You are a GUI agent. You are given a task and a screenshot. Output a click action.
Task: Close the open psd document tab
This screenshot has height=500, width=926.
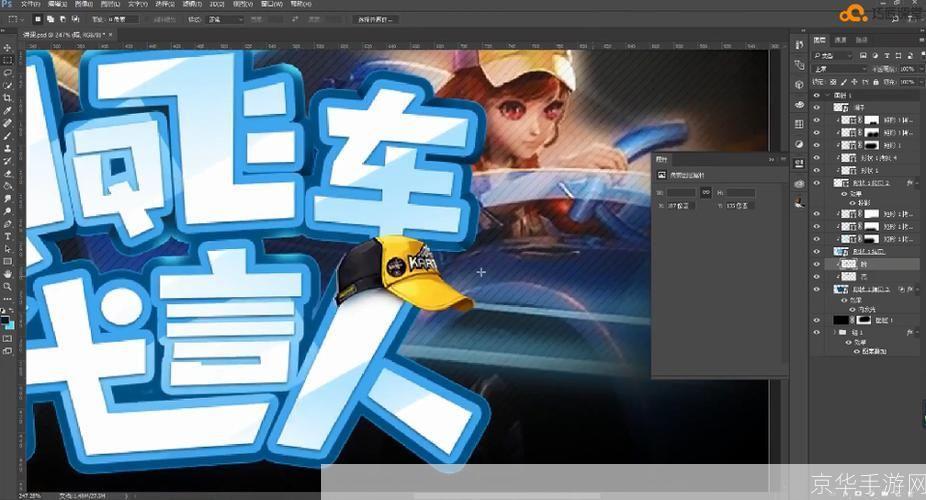click(110, 35)
